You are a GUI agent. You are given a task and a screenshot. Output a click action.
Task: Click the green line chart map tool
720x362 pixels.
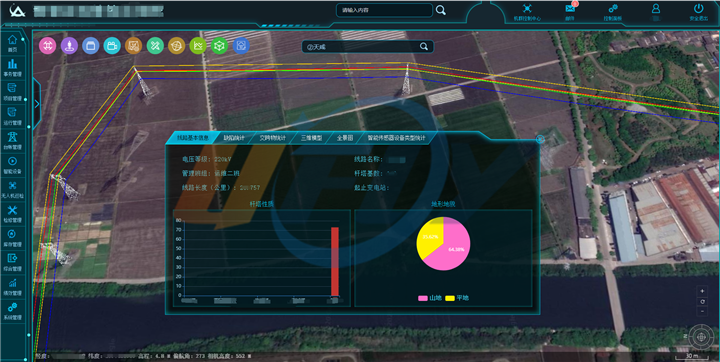[x=198, y=45]
